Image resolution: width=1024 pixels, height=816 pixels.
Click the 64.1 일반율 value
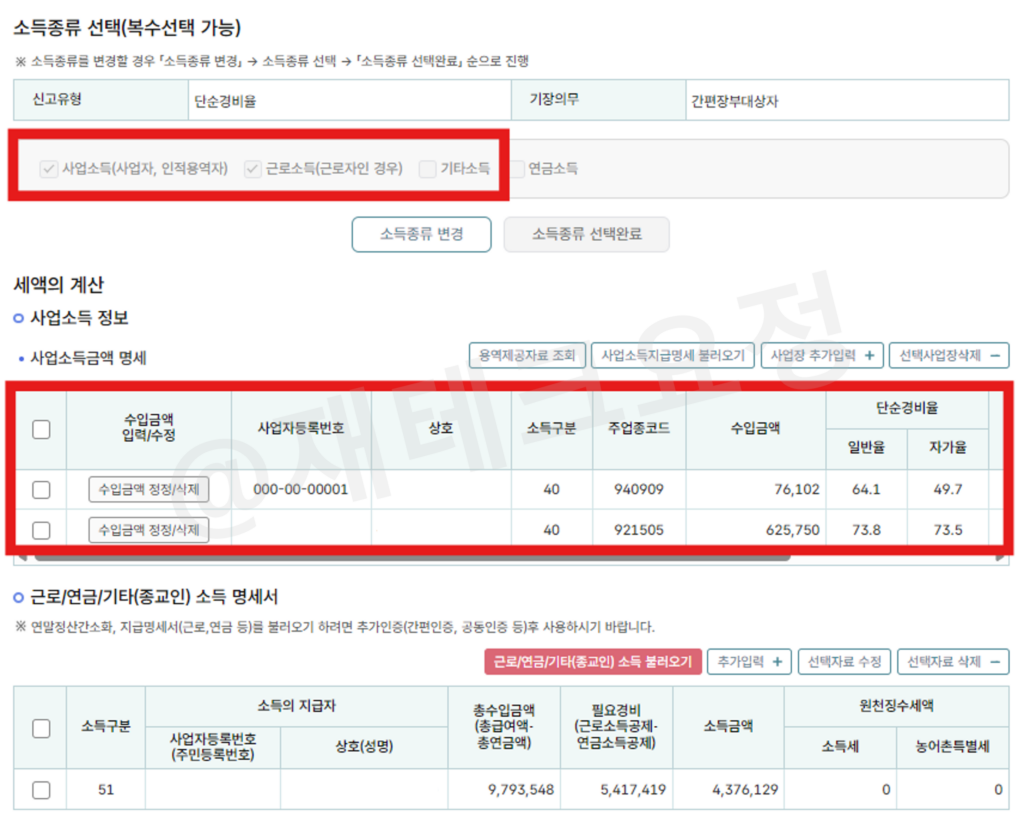pos(866,490)
